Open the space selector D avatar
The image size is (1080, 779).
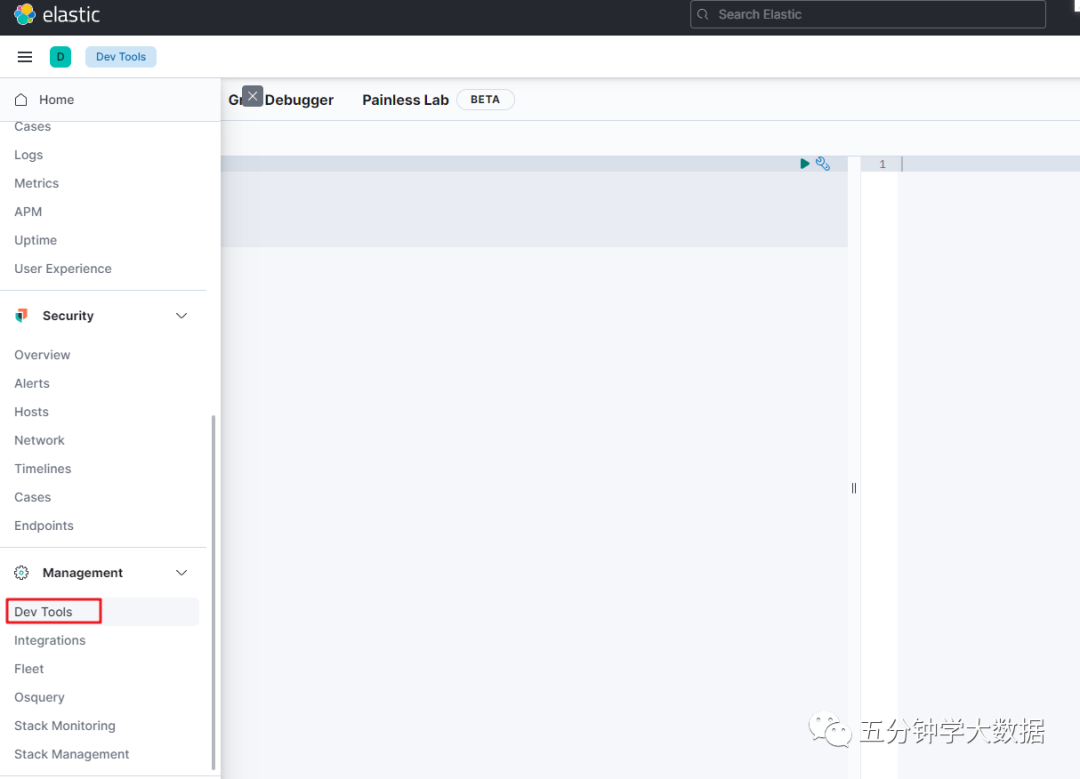60,57
